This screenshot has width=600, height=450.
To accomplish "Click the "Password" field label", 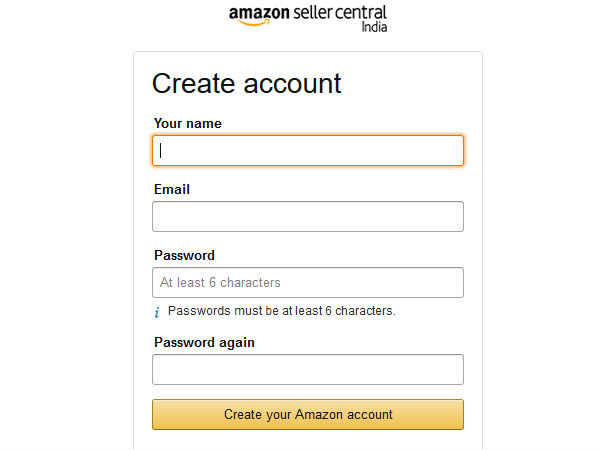I will click(x=184, y=255).
